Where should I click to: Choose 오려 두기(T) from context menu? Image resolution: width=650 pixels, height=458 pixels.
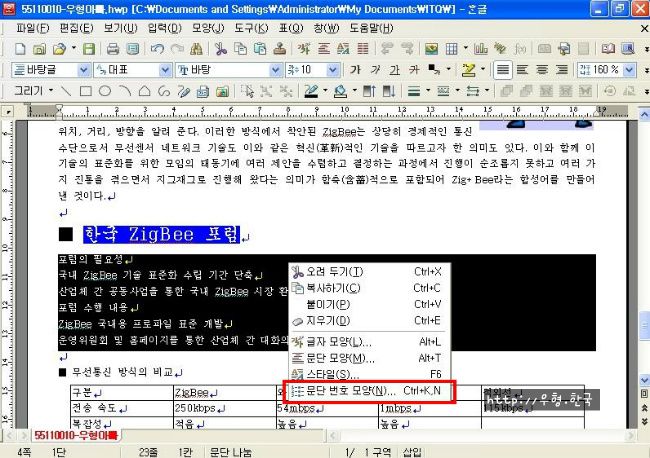pos(367,272)
